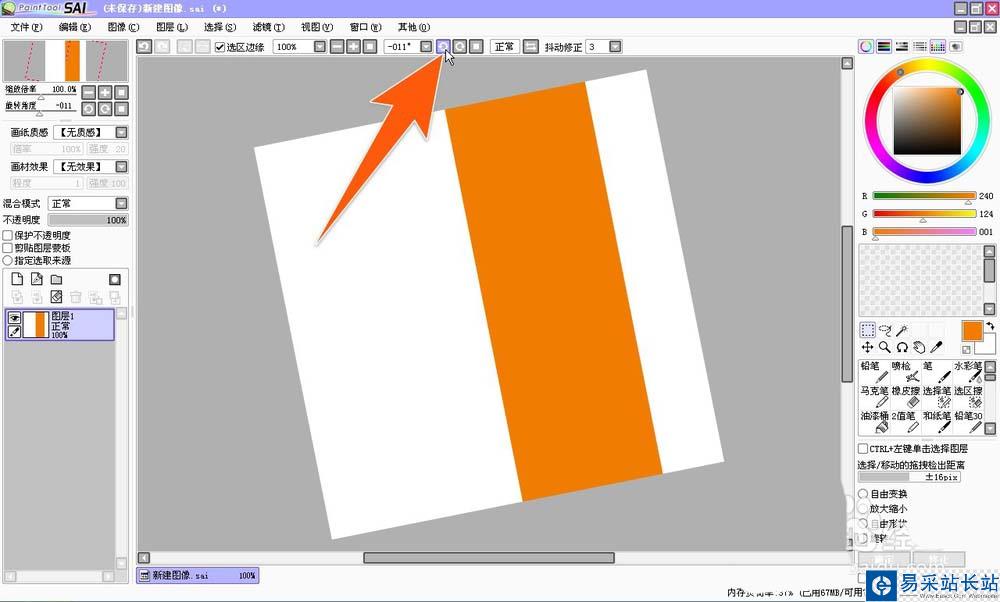The image size is (1000, 602).
Task: Select the zoom magnifier tool
Action: (x=885, y=347)
